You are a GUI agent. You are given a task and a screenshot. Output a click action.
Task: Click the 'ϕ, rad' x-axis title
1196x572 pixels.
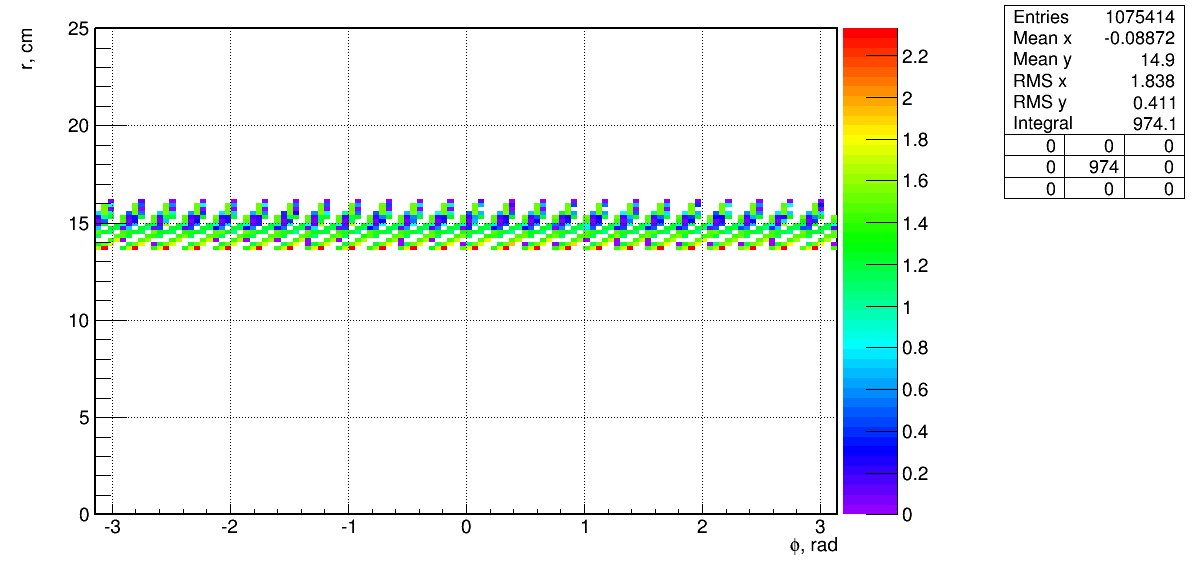click(x=813, y=545)
